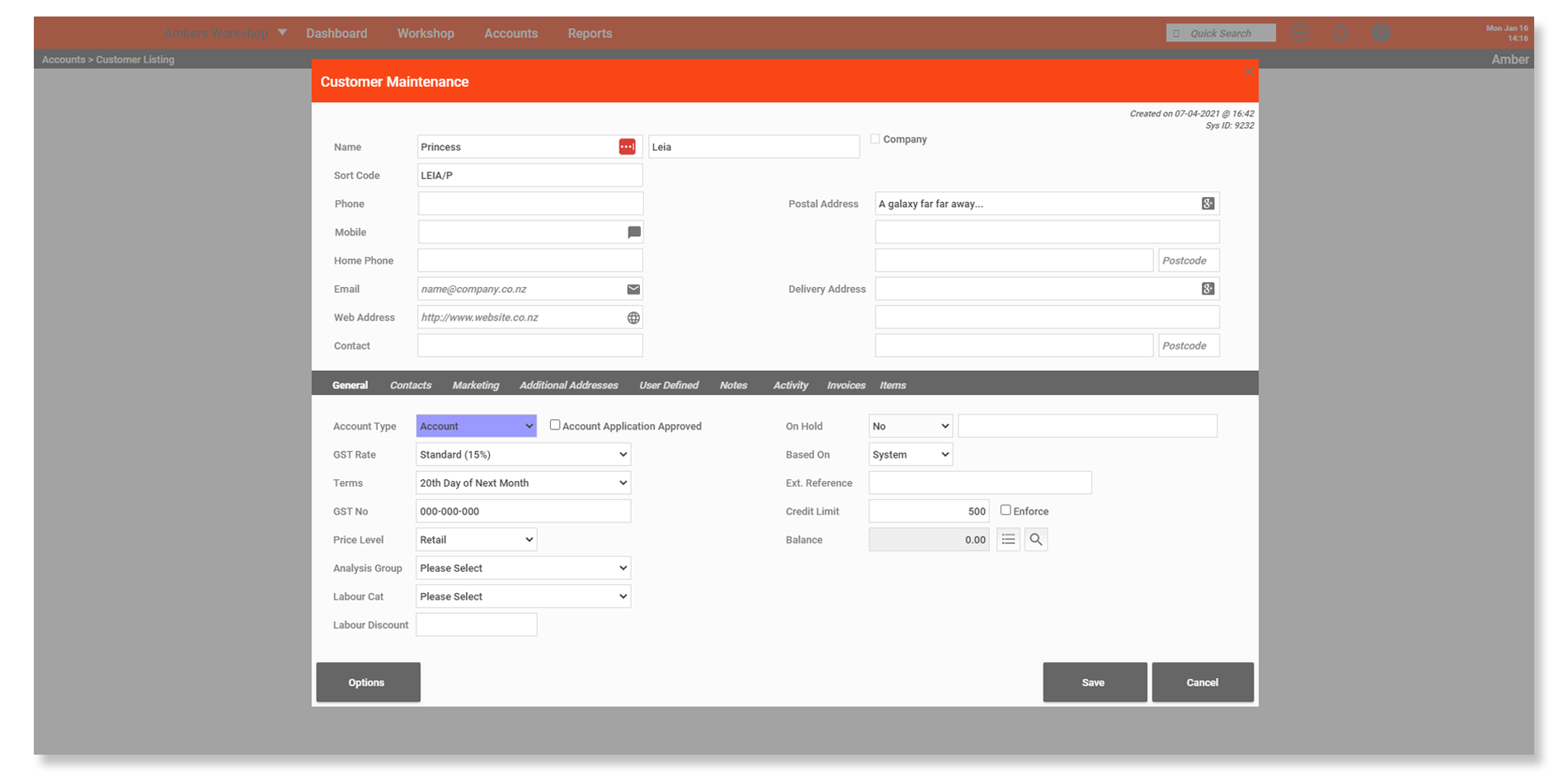The image size is (1568, 772).
Task: Click the magnifier icon beside Balance
Action: [1036, 539]
